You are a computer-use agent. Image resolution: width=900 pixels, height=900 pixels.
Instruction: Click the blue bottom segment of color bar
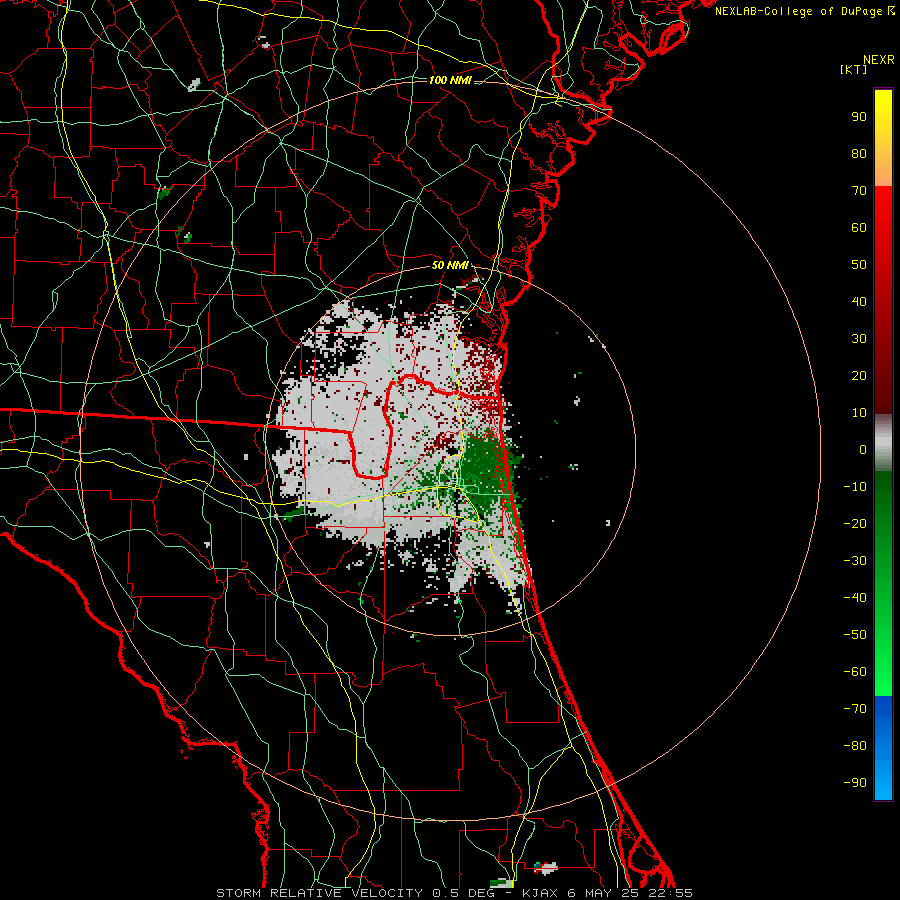click(x=883, y=748)
